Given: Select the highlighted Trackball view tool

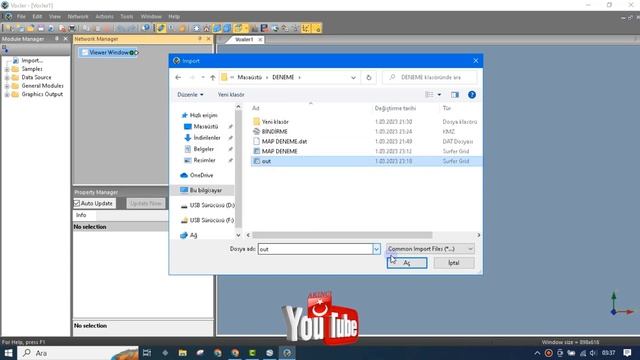Looking at the screenshot, I should click(x=161, y=28).
